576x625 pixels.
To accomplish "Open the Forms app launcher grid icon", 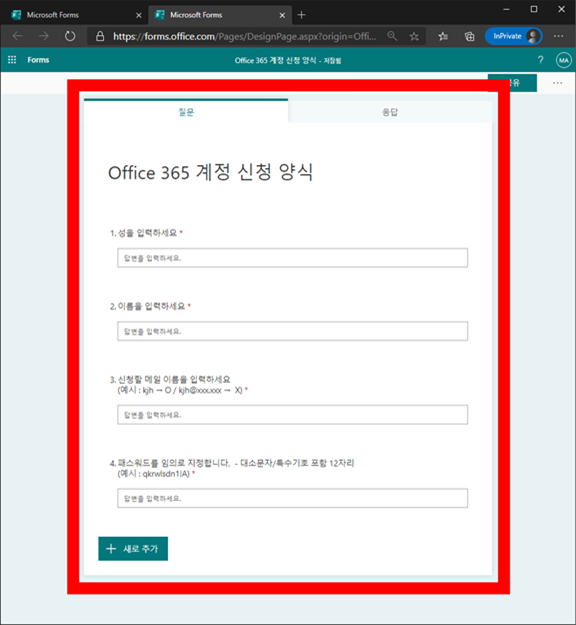I will click(12, 60).
